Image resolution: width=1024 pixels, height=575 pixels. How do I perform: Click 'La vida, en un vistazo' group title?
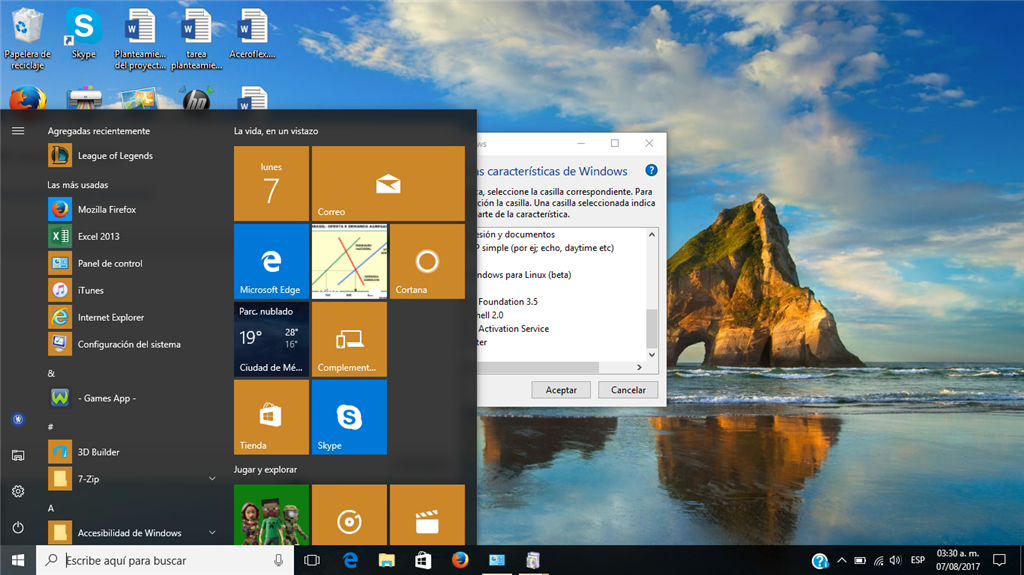pos(276,131)
